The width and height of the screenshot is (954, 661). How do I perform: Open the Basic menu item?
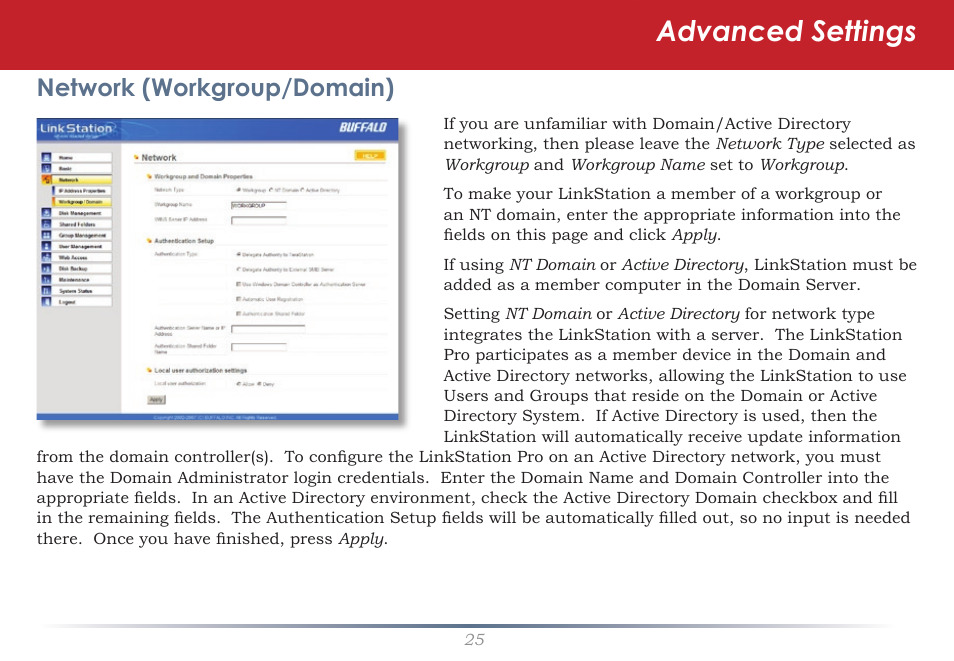pyautogui.click(x=82, y=168)
